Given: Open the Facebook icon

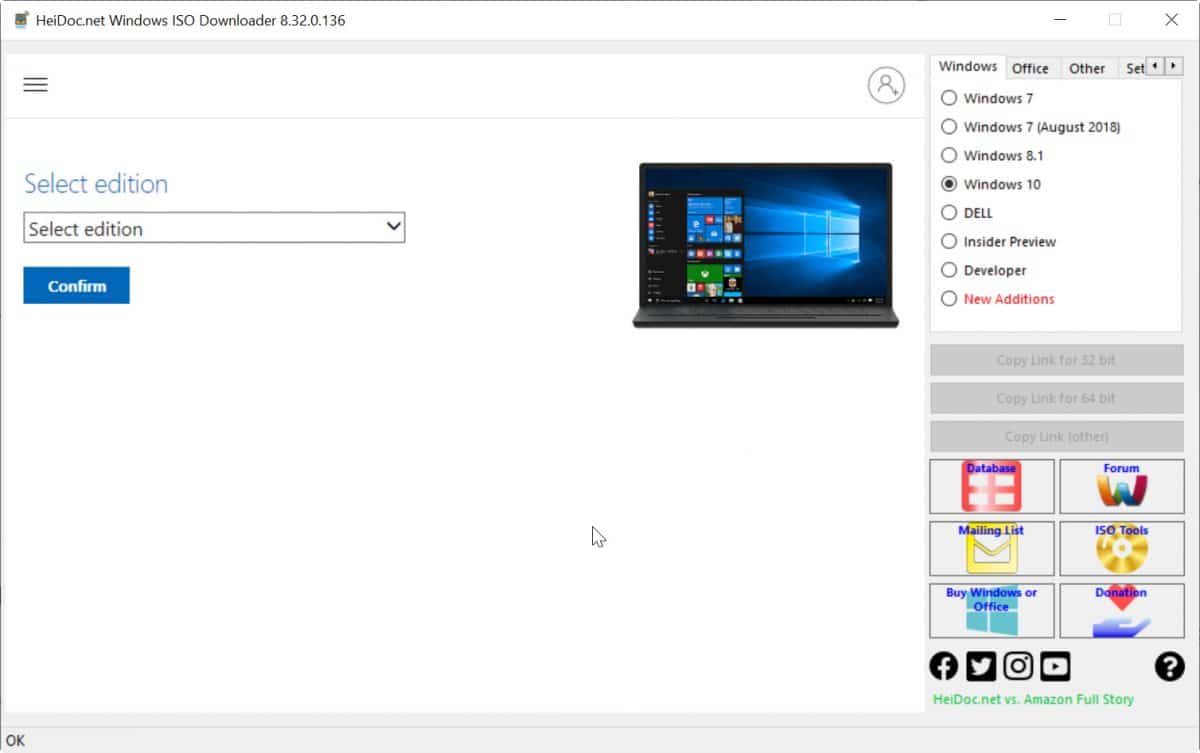Looking at the screenshot, I should 943,665.
